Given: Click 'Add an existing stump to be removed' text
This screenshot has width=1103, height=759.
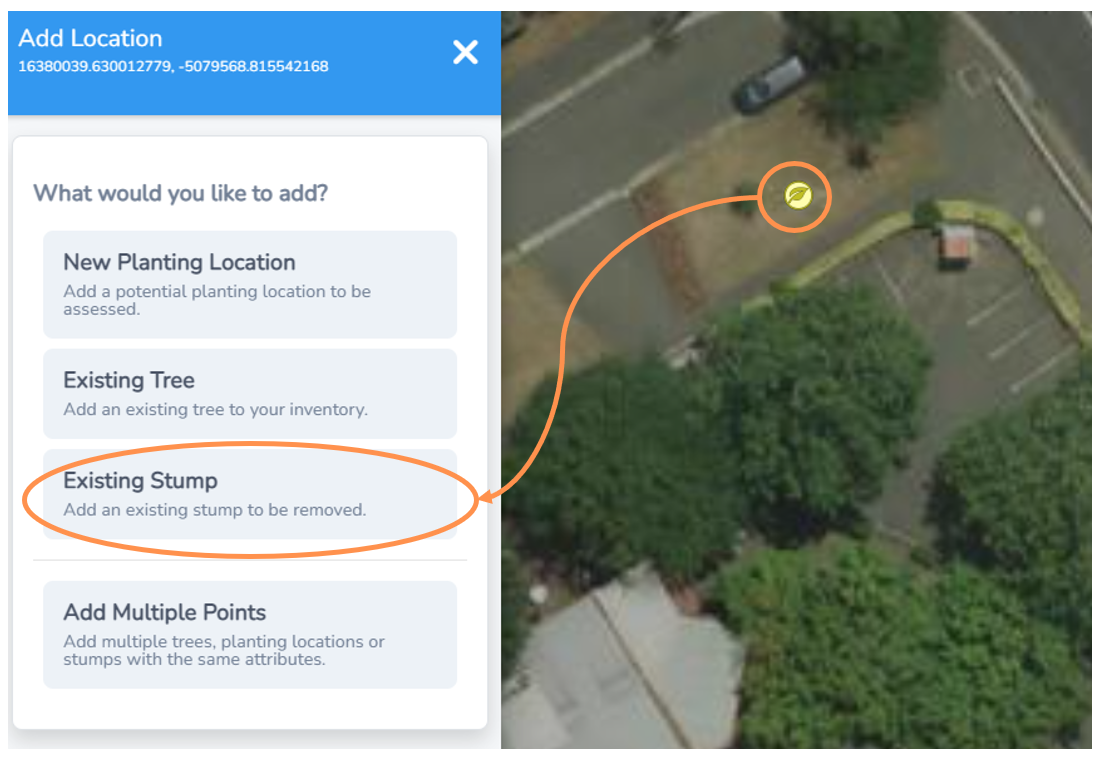Looking at the screenshot, I should [215, 510].
